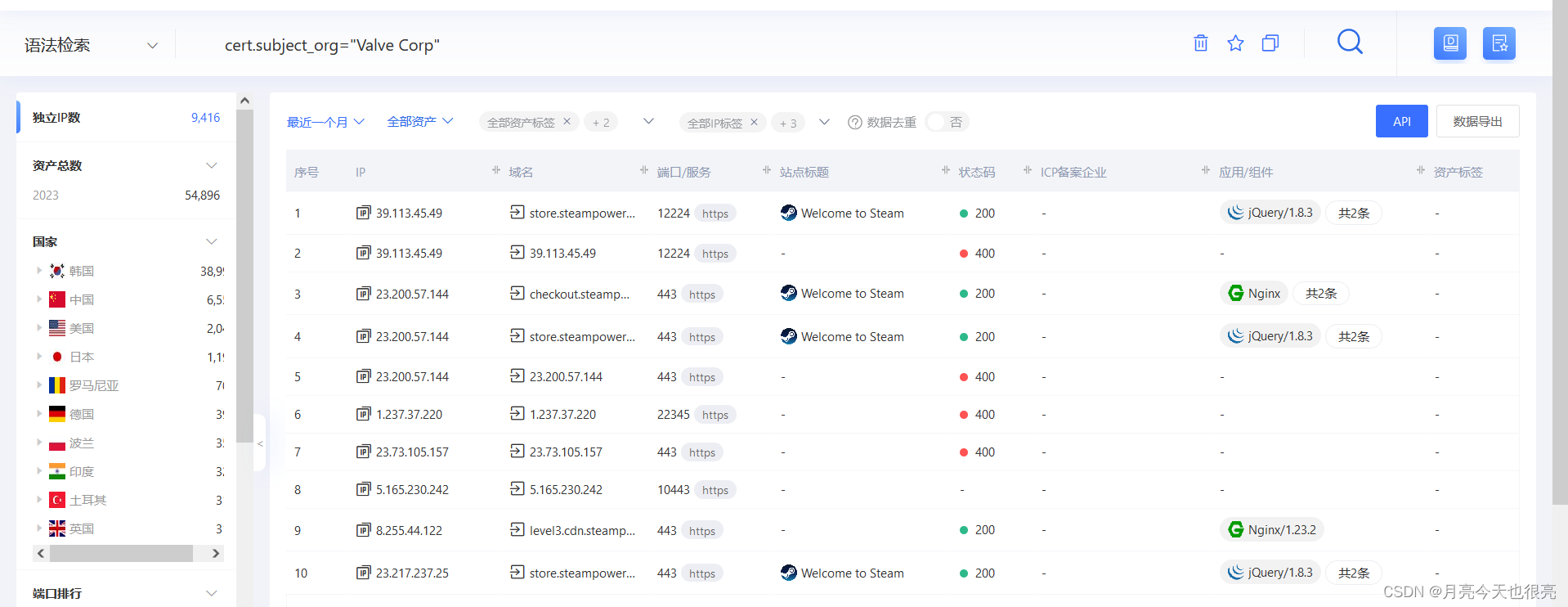Click column filter icon next to 资产标签
This screenshot has width=1568, height=607.
coord(1421,170)
